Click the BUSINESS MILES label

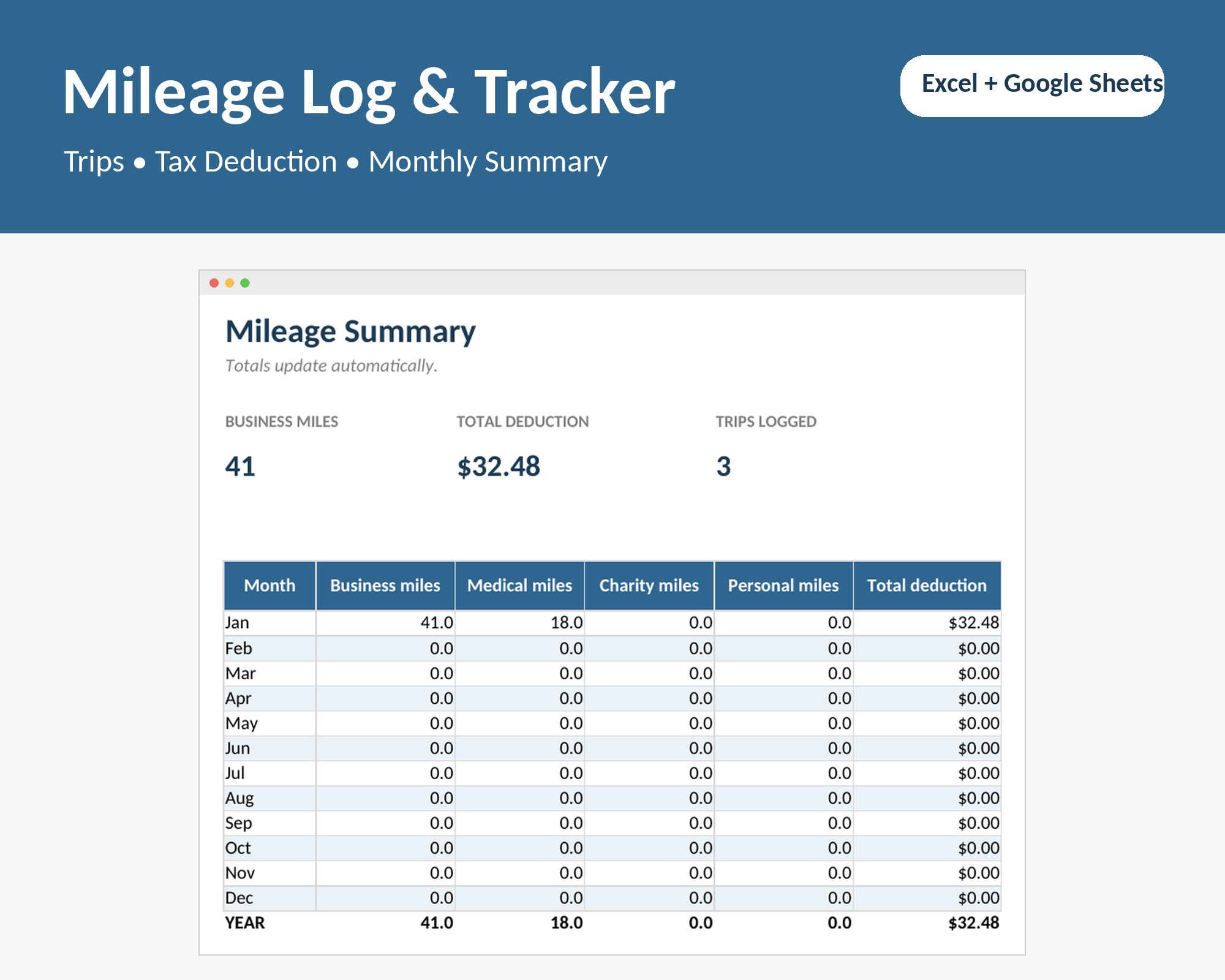click(282, 421)
